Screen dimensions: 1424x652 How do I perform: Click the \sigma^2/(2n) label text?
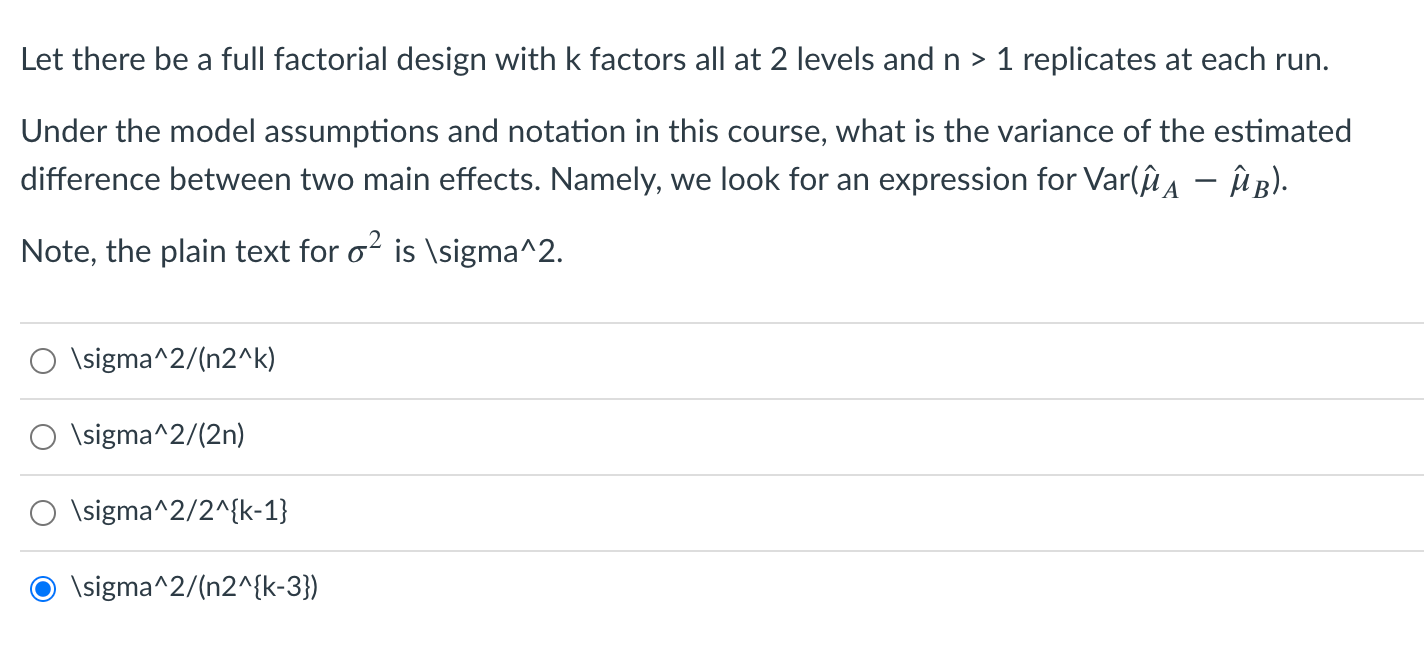(158, 435)
